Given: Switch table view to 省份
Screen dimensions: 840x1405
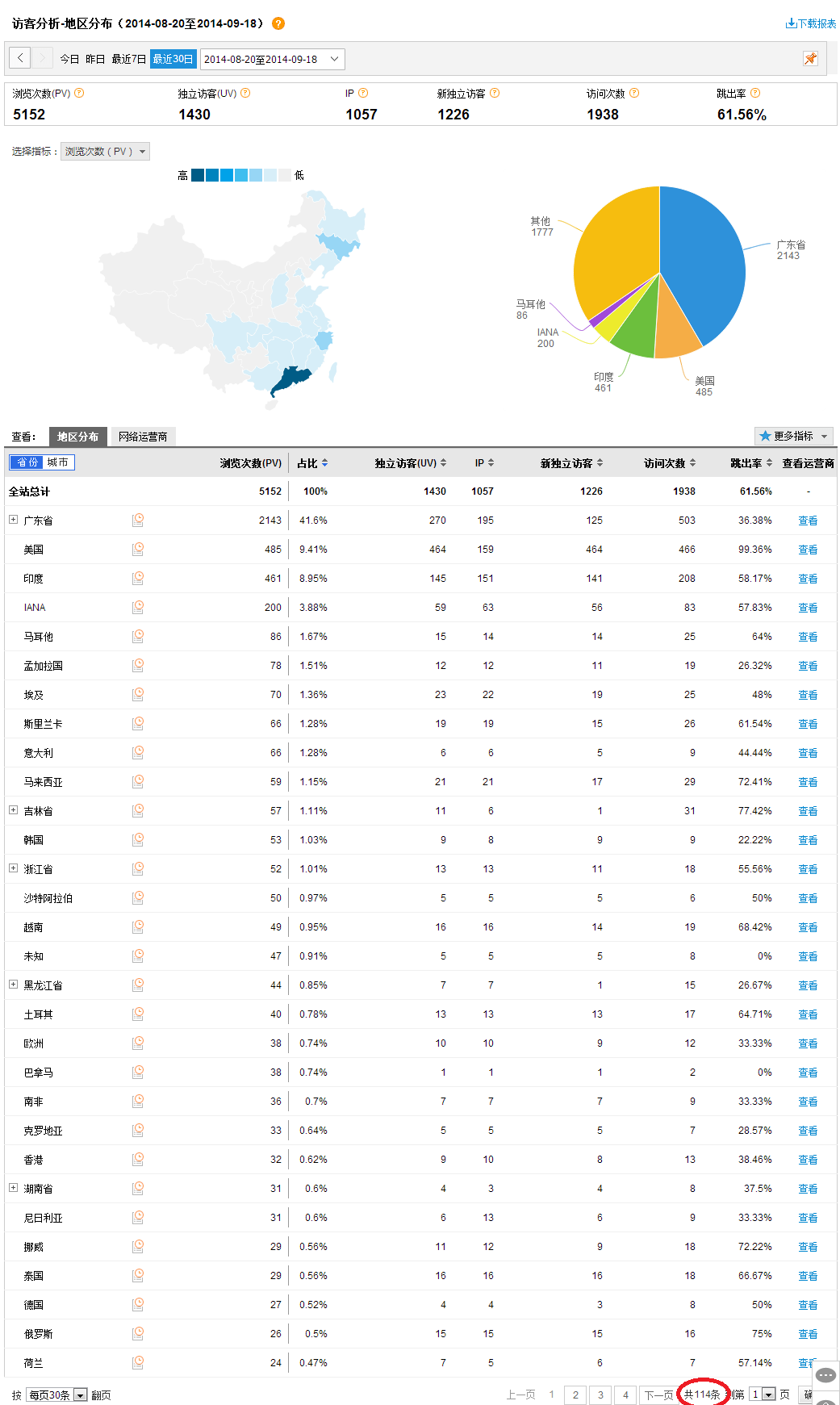Looking at the screenshot, I should [x=27, y=462].
